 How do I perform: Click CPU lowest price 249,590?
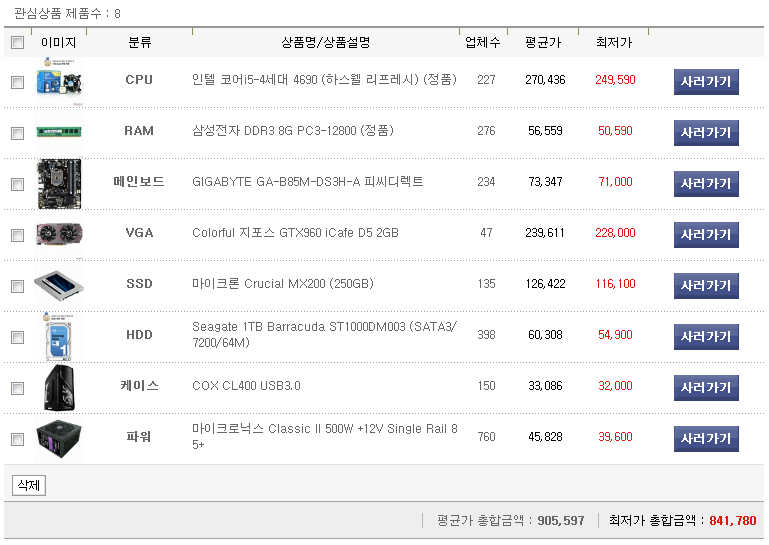pyautogui.click(x=615, y=79)
